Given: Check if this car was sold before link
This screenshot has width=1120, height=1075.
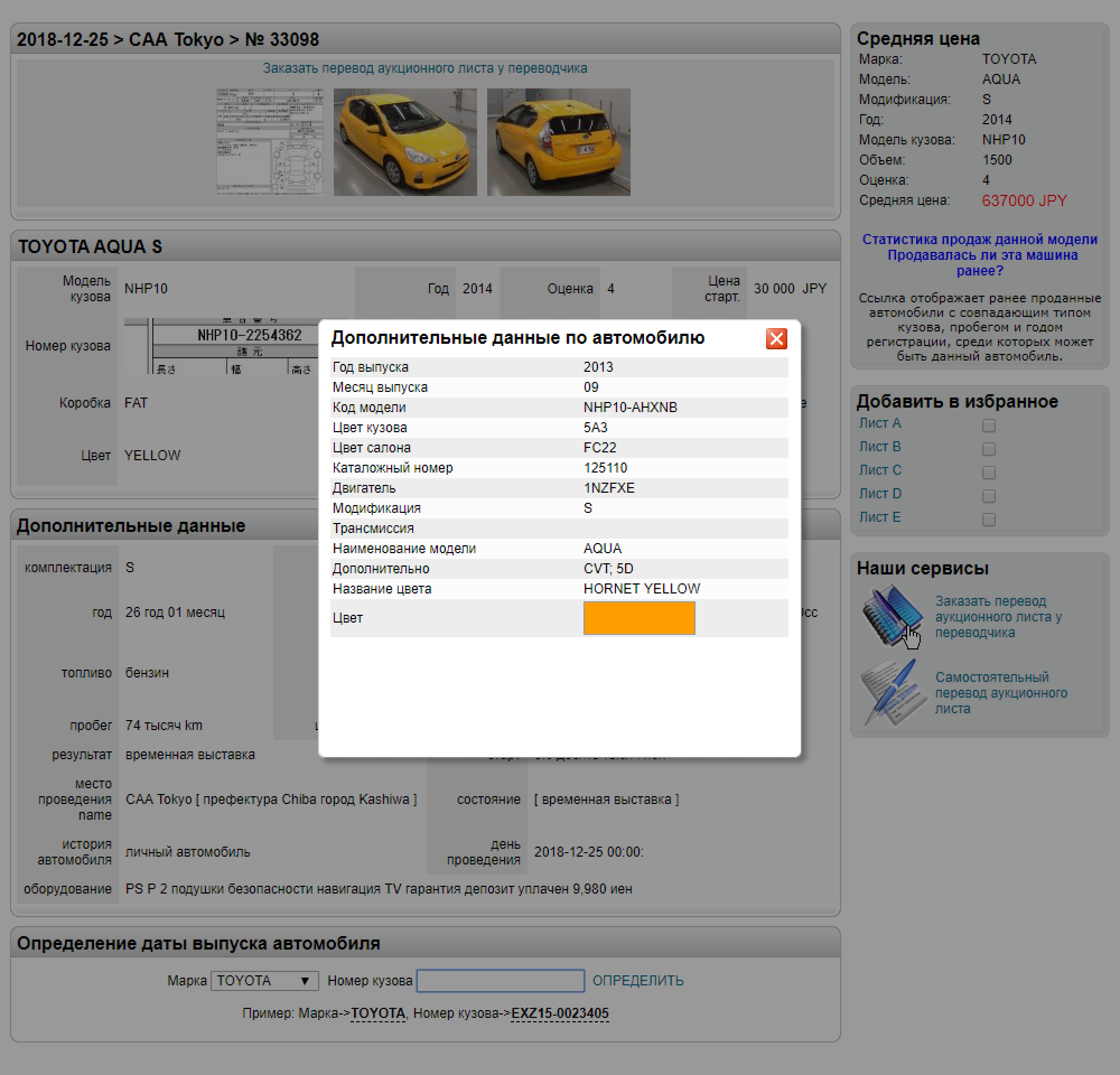Looking at the screenshot, I should pos(982,263).
